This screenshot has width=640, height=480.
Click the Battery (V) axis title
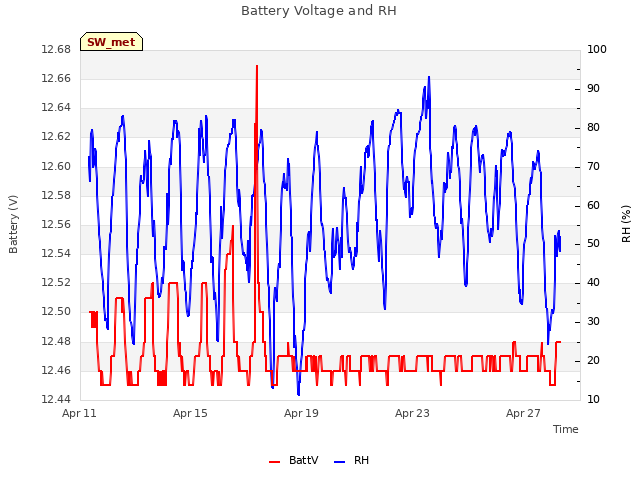pyautogui.click(x=13, y=224)
